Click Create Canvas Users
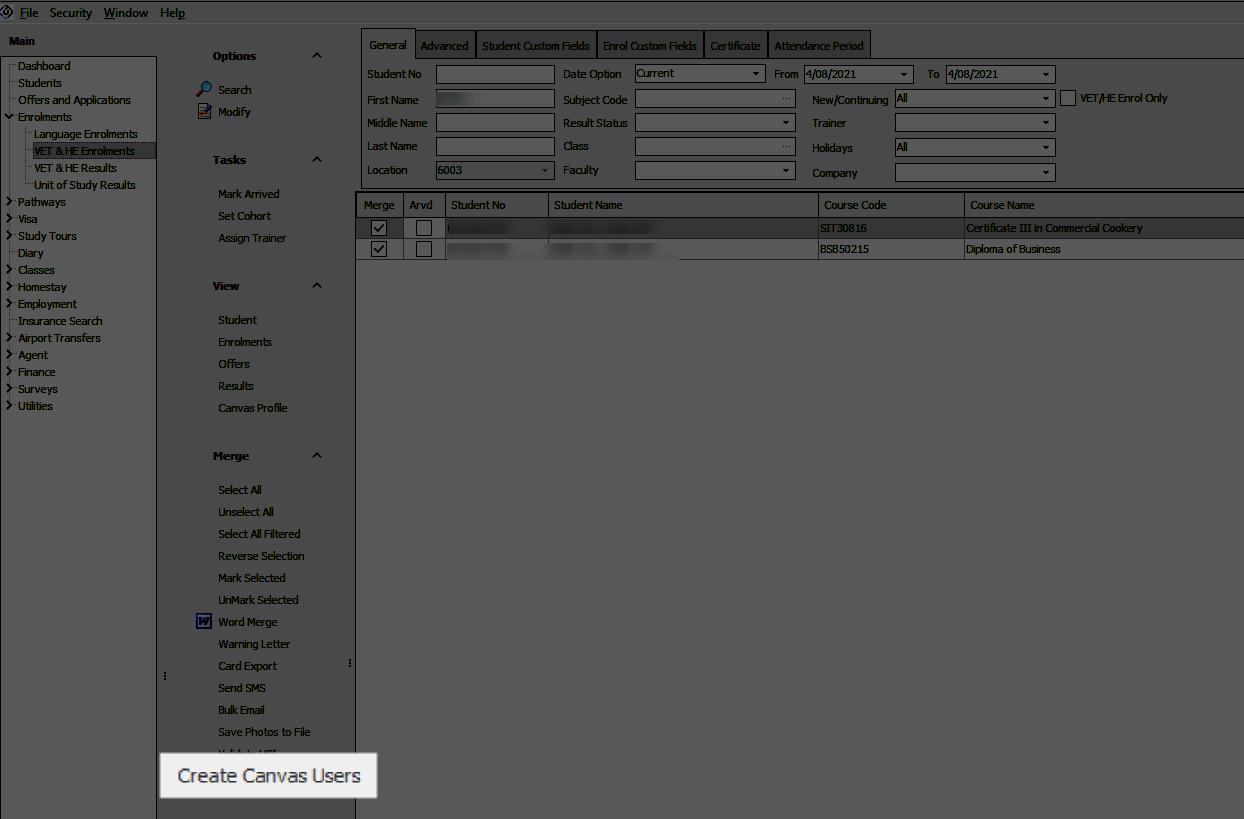 pyautogui.click(x=268, y=776)
